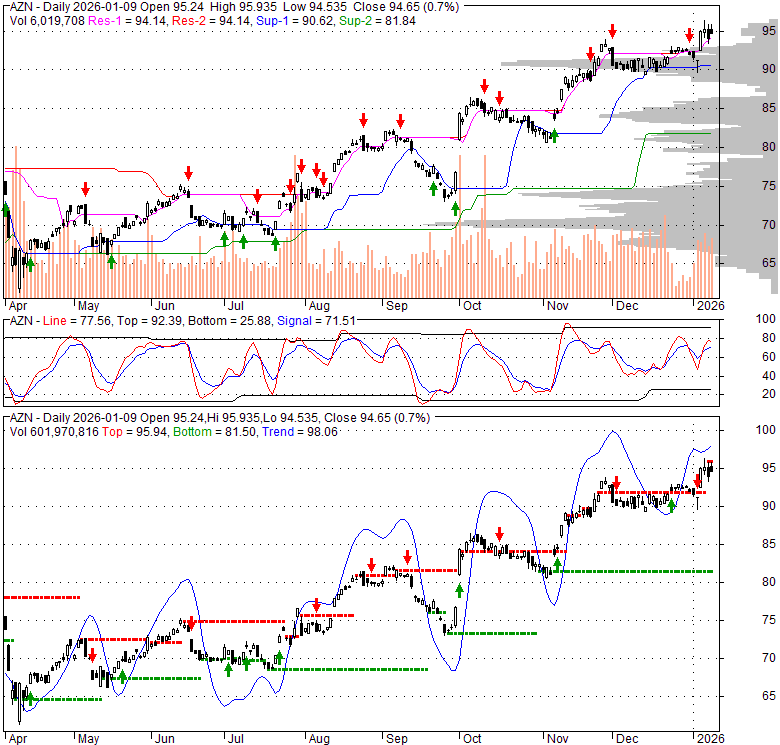The width and height of the screenshot is (780, 745).
Task: Click Apr on the top chart's date axis
Action: pyautogui.click(x=17, y=305)
